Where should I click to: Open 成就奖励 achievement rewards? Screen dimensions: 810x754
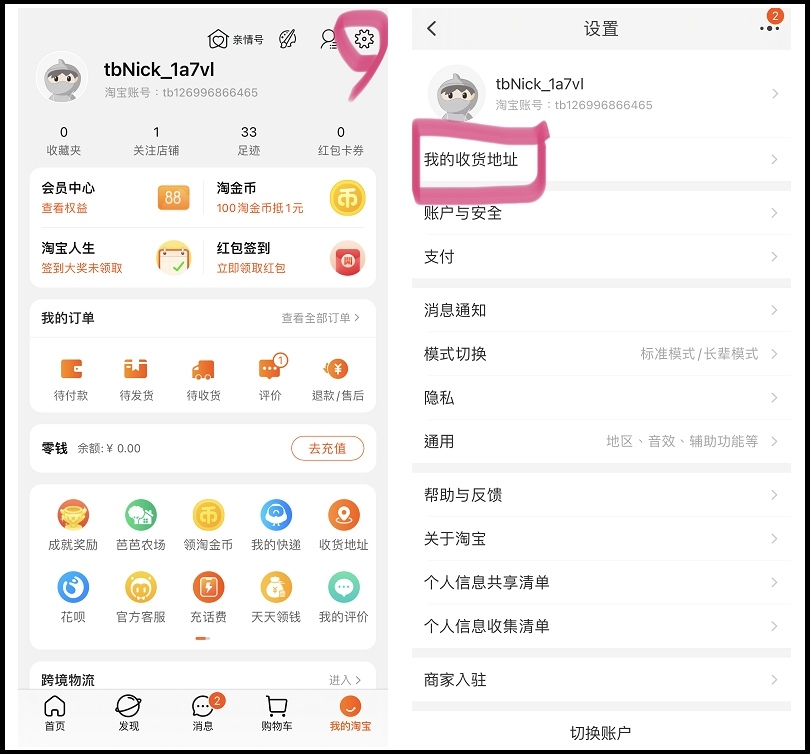pyautogui.click(x=73, y=525)
